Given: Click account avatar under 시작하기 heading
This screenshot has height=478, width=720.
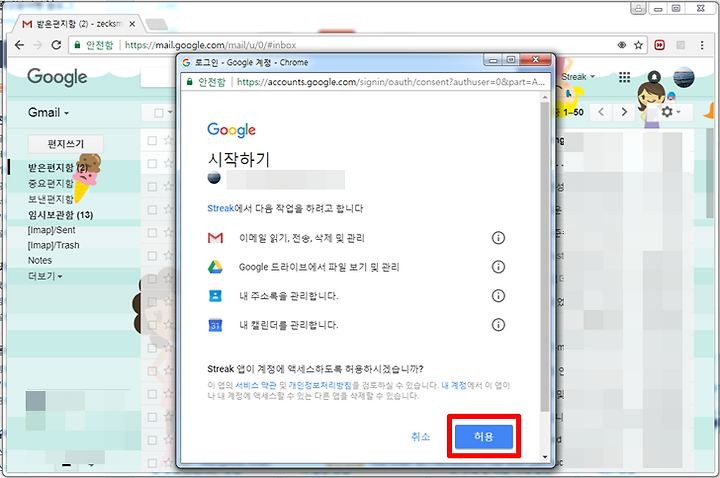Looking at the screenshot, I should point(214,178).
